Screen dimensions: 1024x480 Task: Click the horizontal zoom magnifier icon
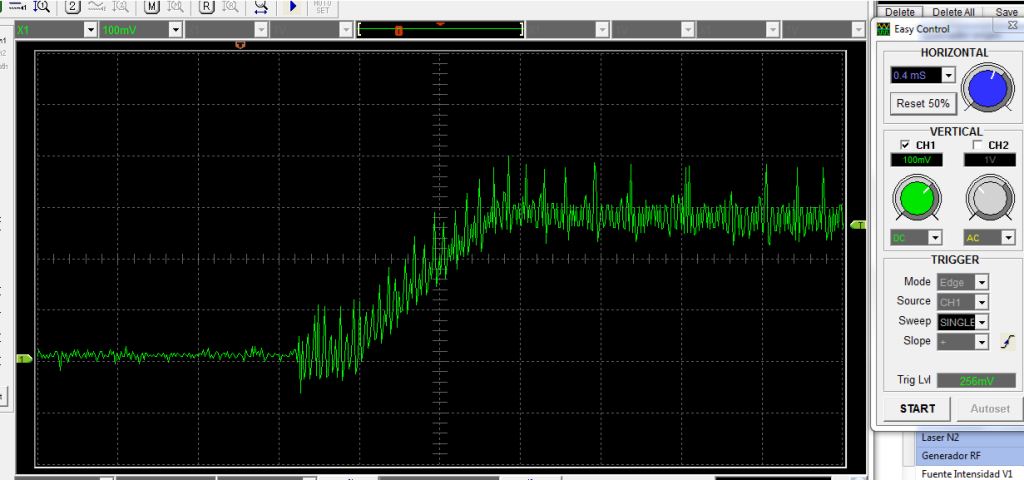[x=260, y=6]
